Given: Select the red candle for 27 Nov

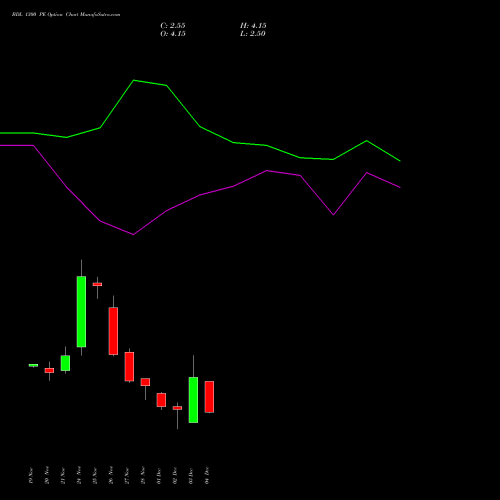Looking at the screenshot, I should [x=129, y=367].
